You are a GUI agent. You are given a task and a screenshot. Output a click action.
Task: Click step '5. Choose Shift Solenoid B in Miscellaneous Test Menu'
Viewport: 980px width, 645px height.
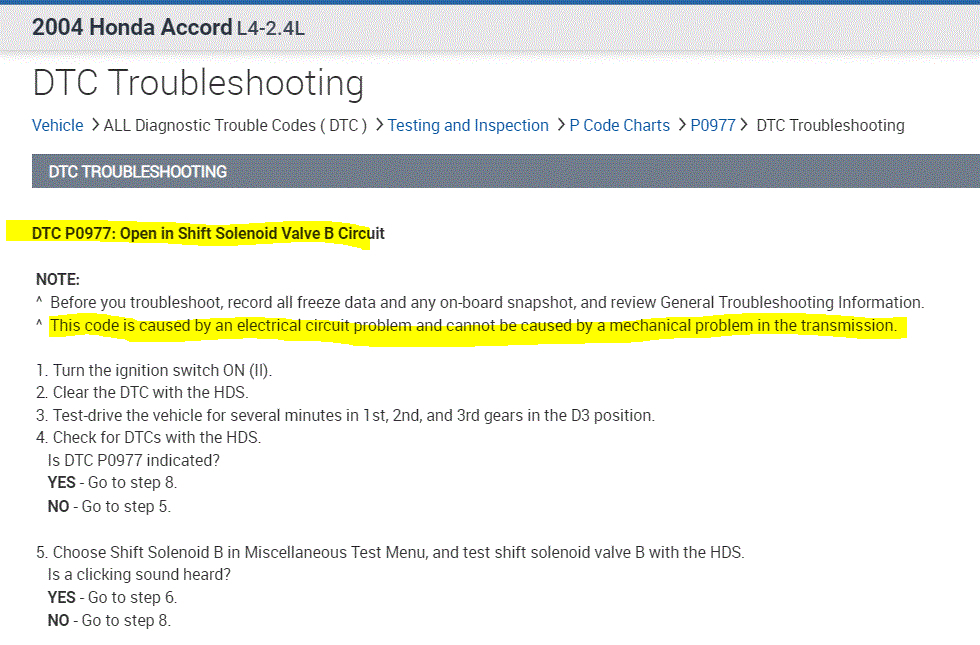390,552
